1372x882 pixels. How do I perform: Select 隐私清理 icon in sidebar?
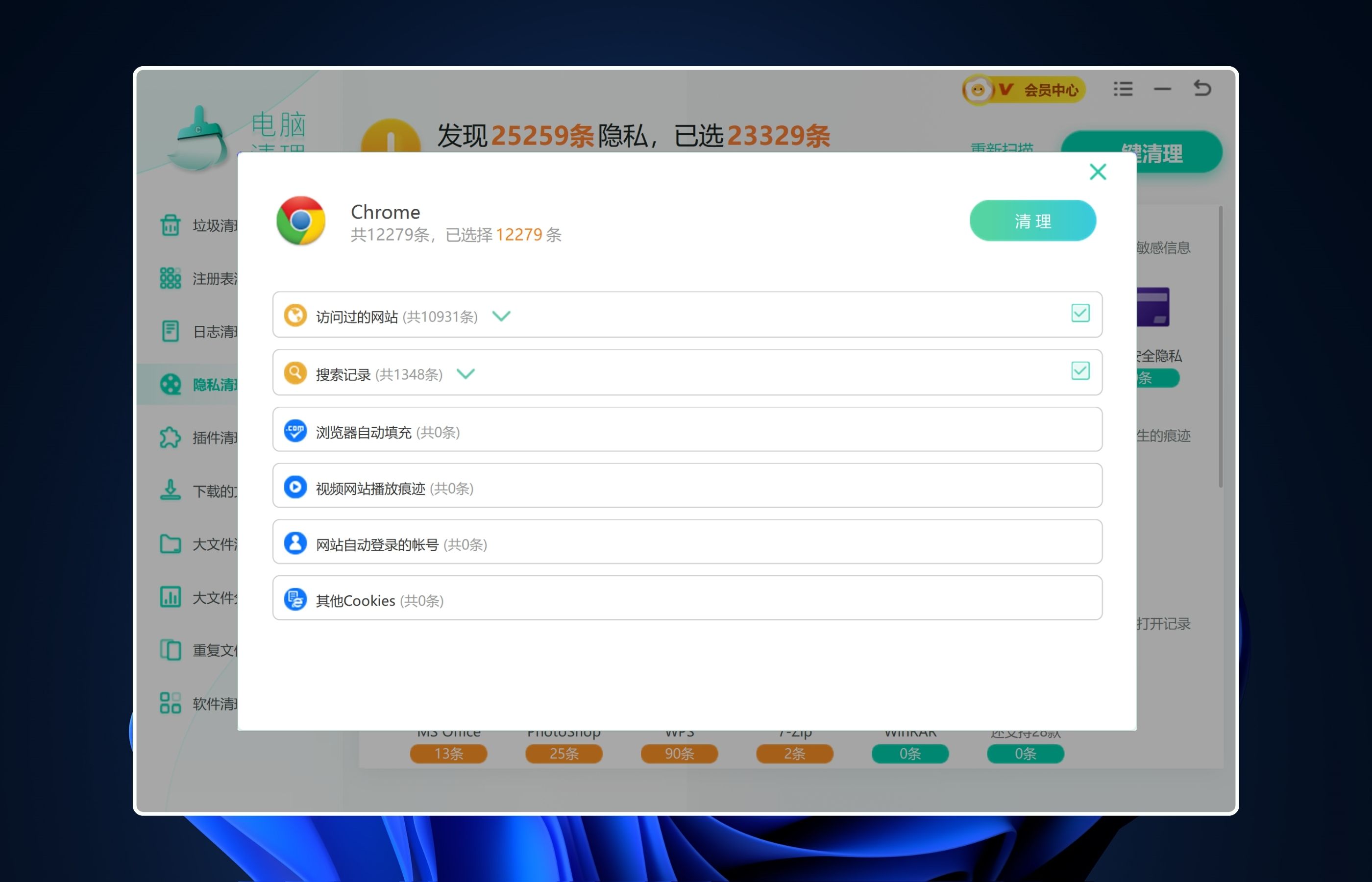pos(170,384)
